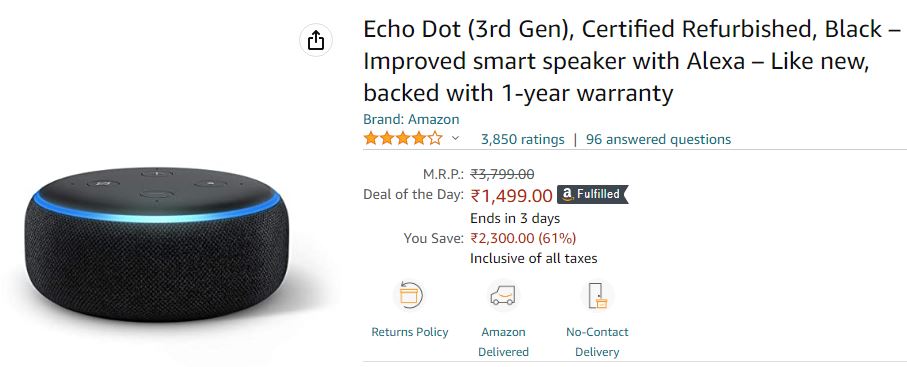Expand the rating breakdown chevron
Viewport: 907px width, 367px height.
455,138
